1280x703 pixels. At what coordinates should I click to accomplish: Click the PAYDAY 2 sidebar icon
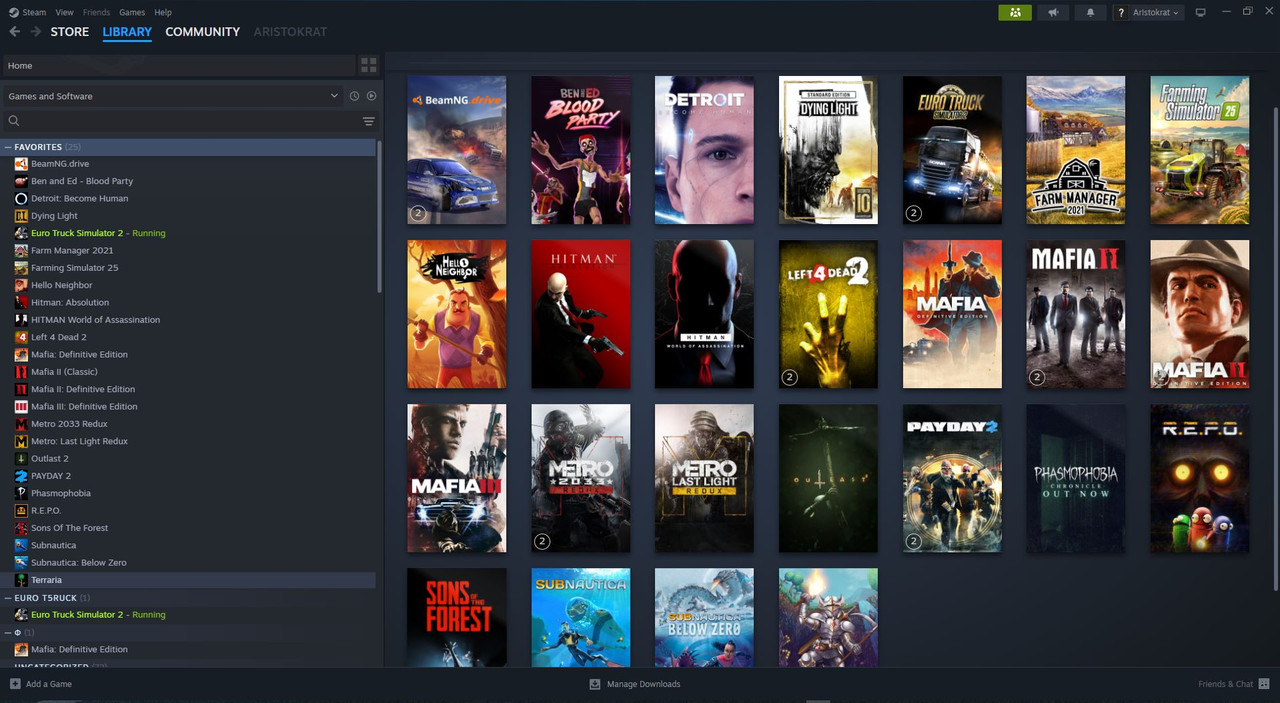(x=21, y=476)
